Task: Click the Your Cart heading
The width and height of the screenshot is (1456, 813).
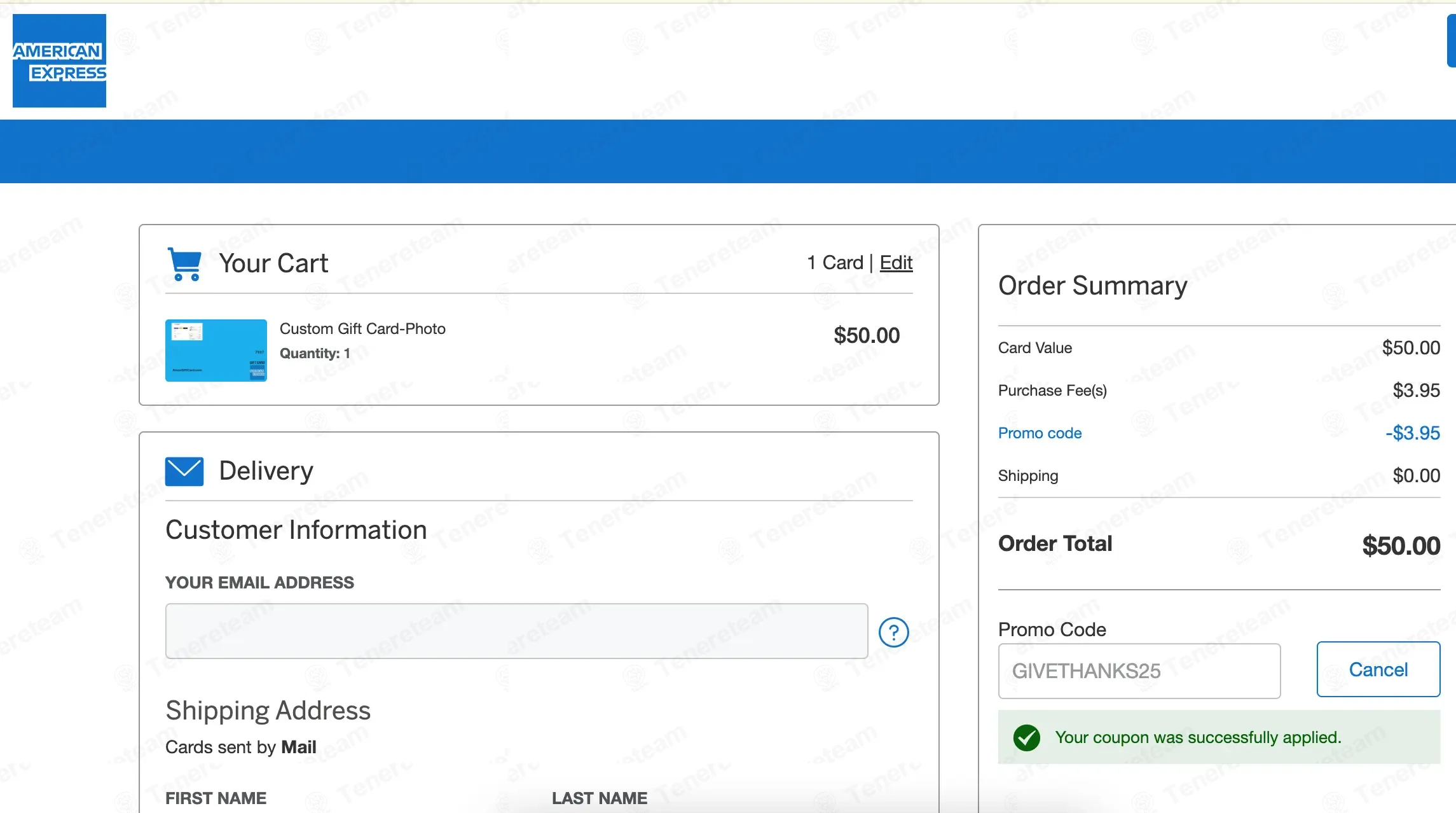Action: (x=273, y=263)
